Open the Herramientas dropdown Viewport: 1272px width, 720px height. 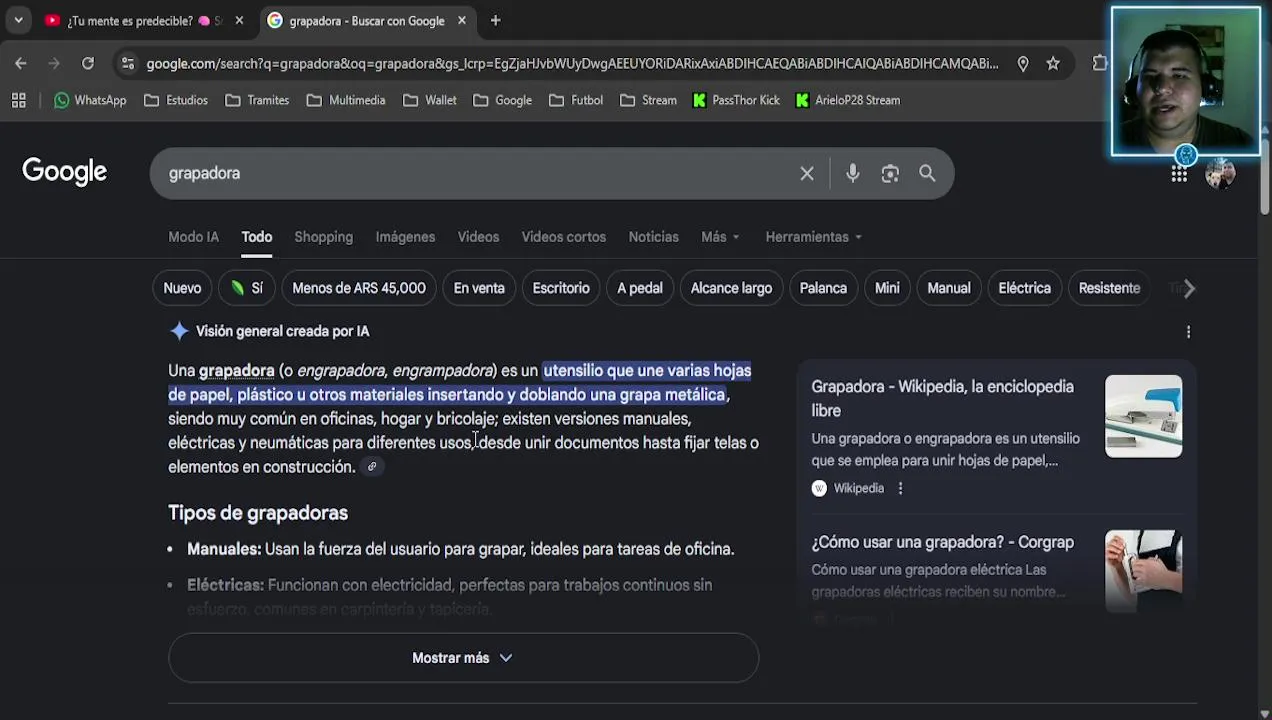[x=813, y=237]
